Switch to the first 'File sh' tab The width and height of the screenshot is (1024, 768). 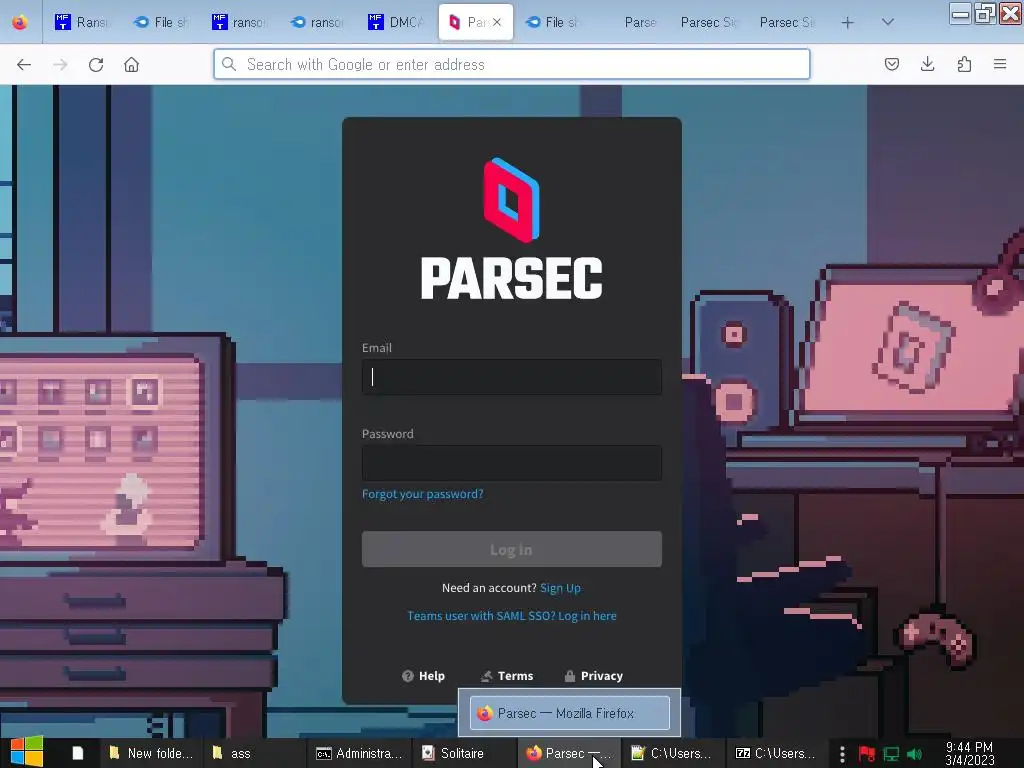pyautogui.click(x=161, y=22)
